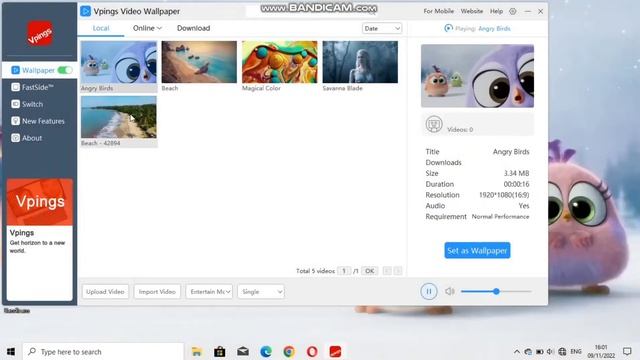Go to the previous page arrow
This screenshot has height=360, width=640.
click(387, 271)
